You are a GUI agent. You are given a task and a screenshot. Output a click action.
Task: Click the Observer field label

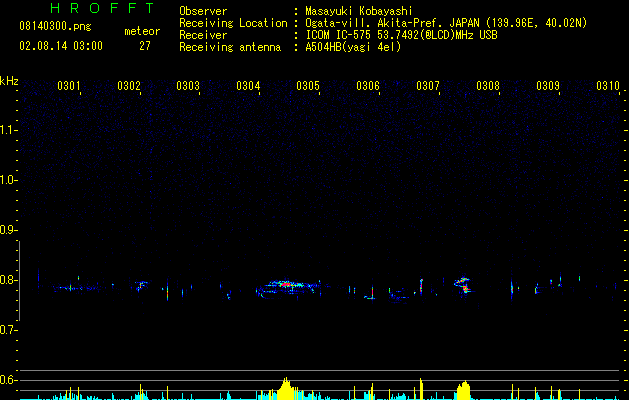coord(203,11)
